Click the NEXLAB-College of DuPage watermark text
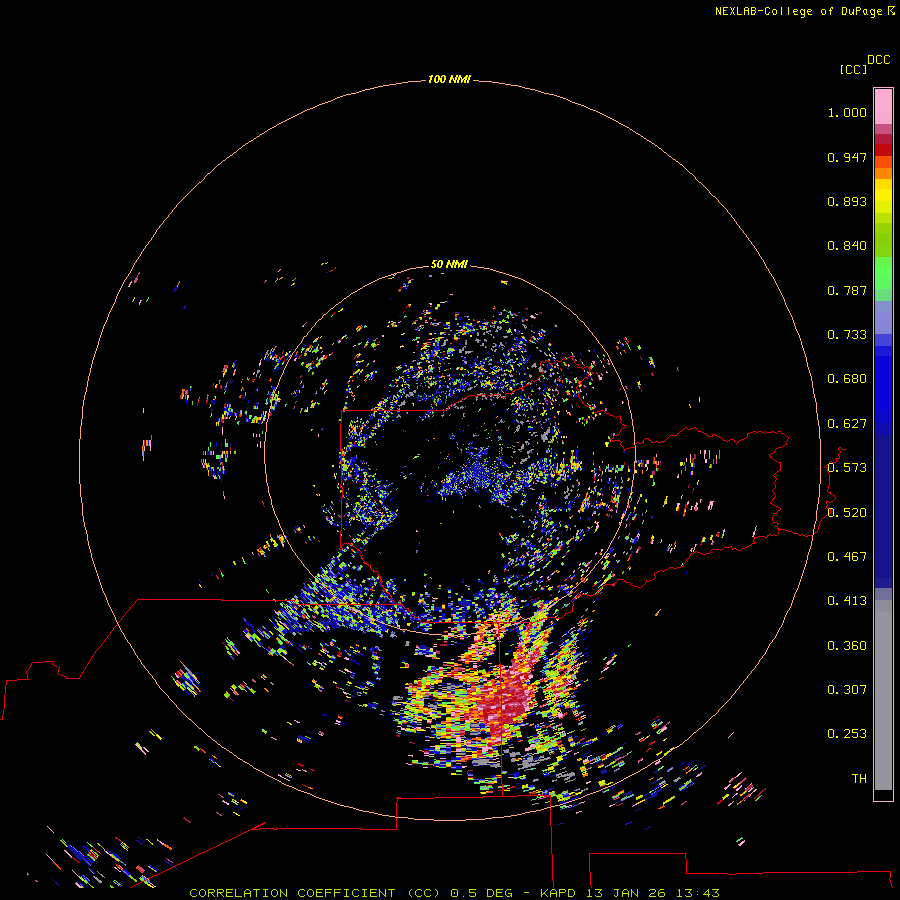The image size is (900, 900). (804, 11)
